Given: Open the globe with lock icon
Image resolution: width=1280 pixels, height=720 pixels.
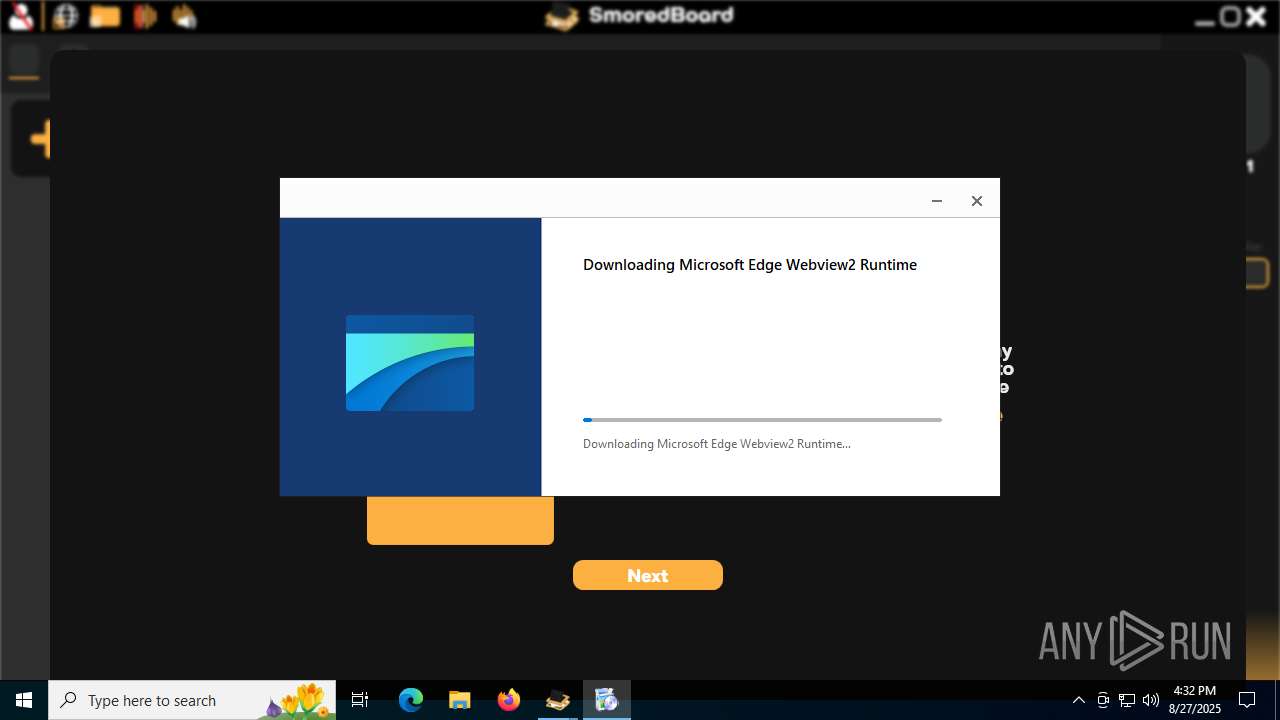Looking at the screenshot, I should pos(65,16).
